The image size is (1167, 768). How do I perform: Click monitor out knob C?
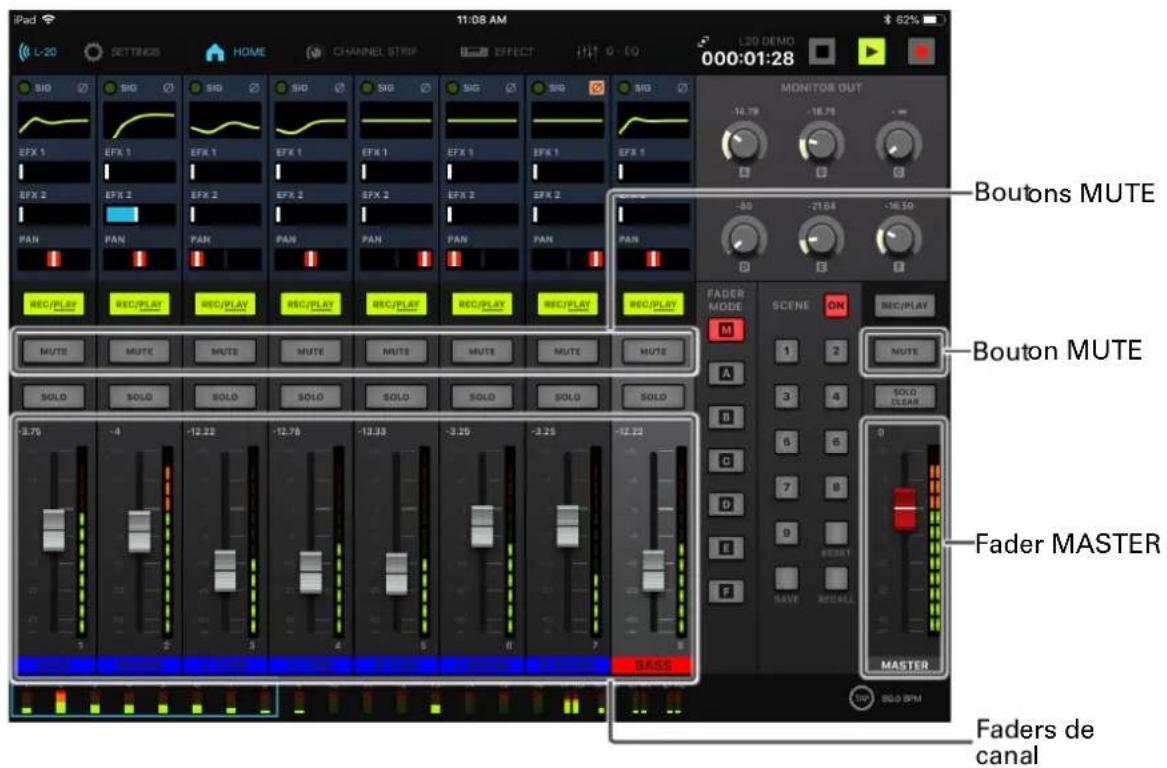pos(898,144)
